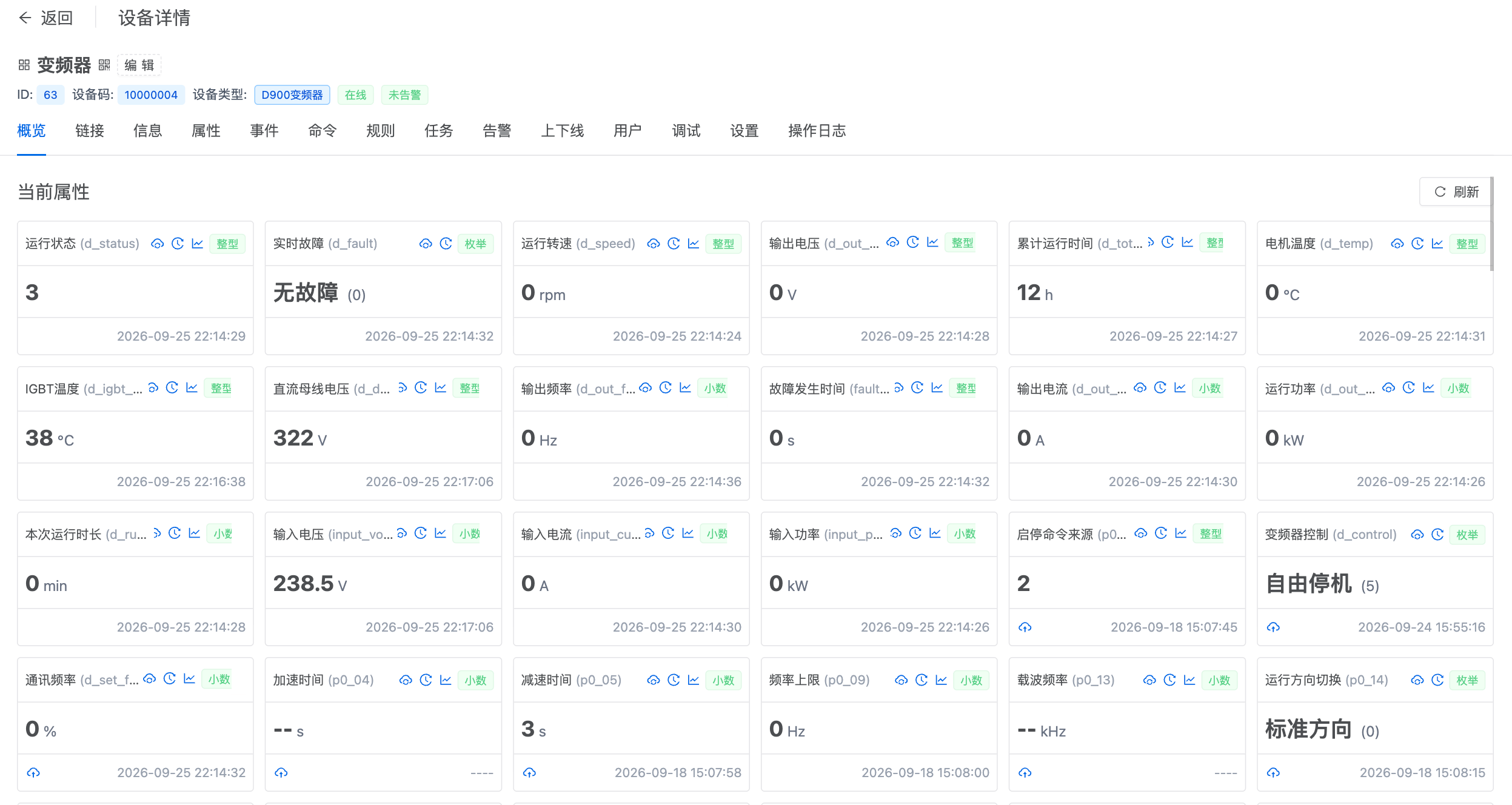Switch to the 链接 tab
Image resolution: width=1512 pixels, height=805 pixels.
click(90, 131)
